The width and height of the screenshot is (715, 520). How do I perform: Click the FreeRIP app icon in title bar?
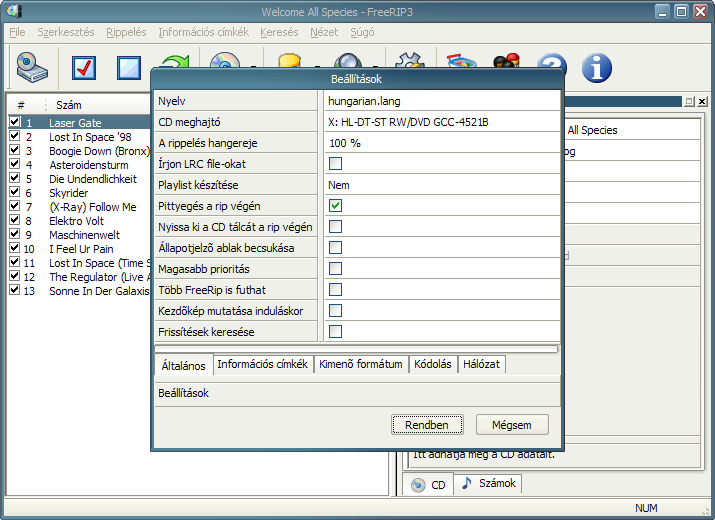click(x=14, y=11)
